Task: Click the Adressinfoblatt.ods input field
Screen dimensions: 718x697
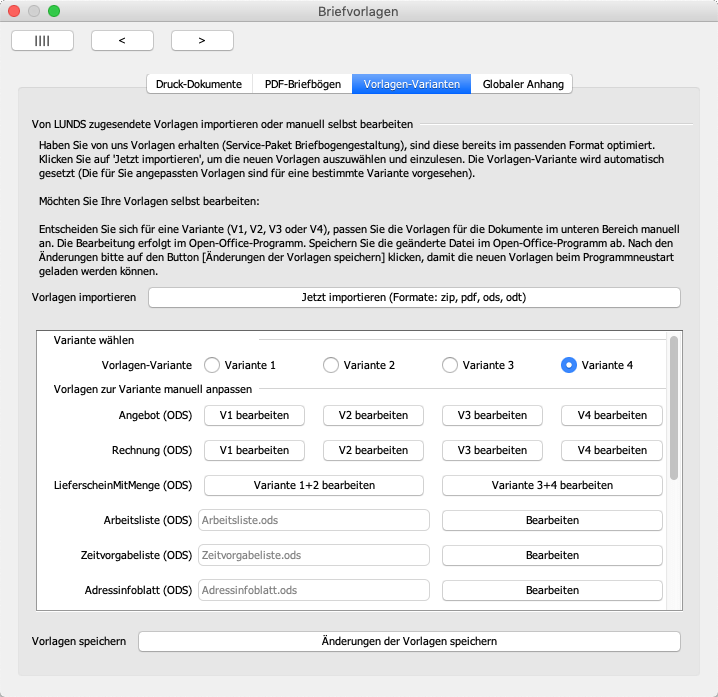Action: (314, 590)
